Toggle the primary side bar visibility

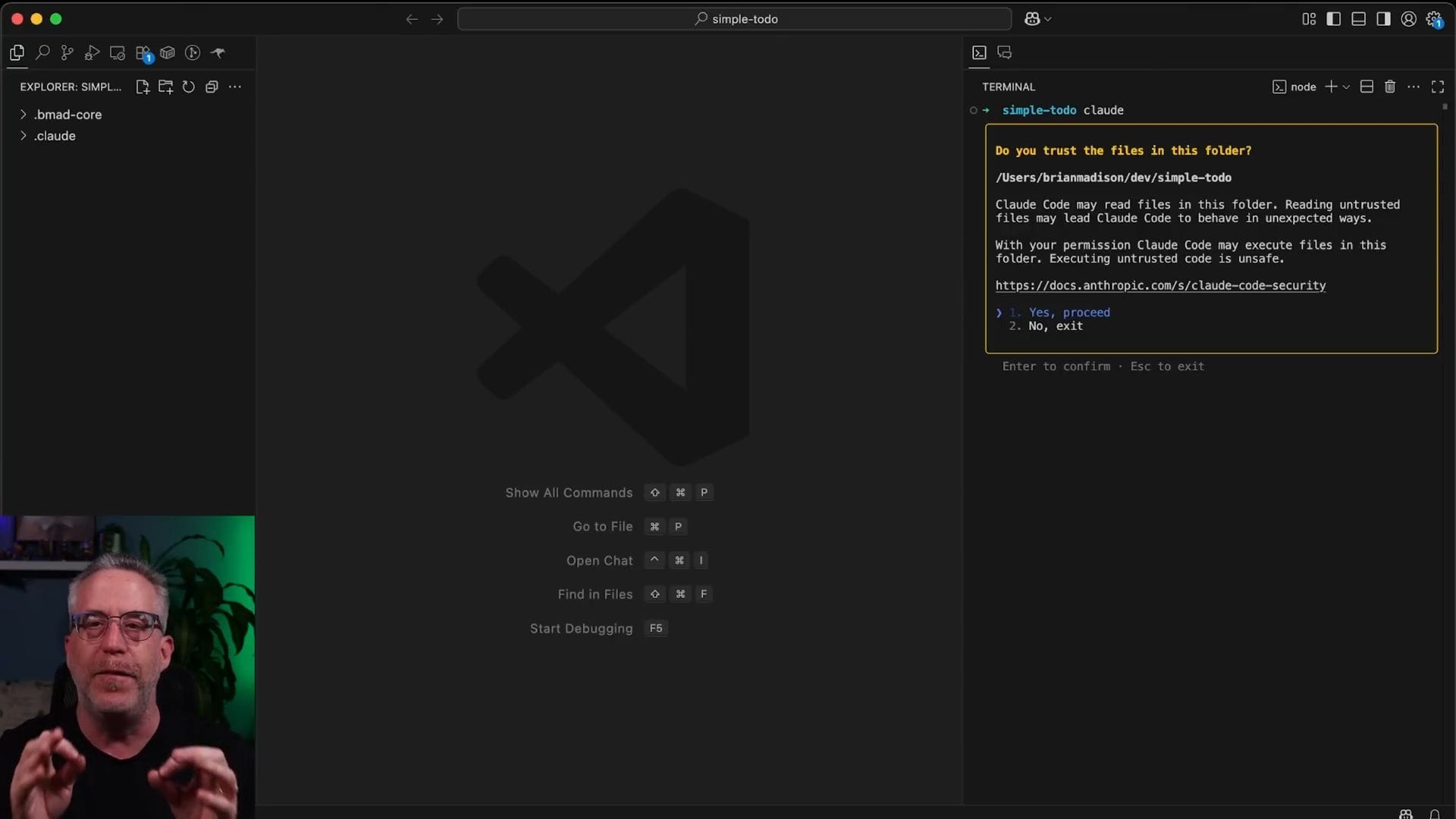(1334, 19)
